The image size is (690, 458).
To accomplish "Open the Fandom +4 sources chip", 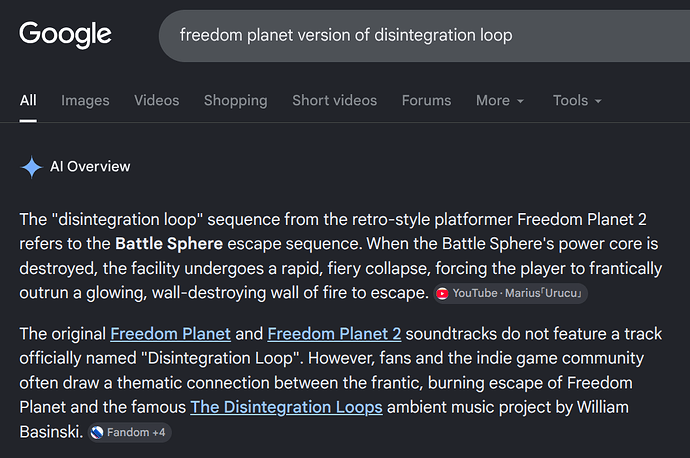I will [x=130, y=432].
